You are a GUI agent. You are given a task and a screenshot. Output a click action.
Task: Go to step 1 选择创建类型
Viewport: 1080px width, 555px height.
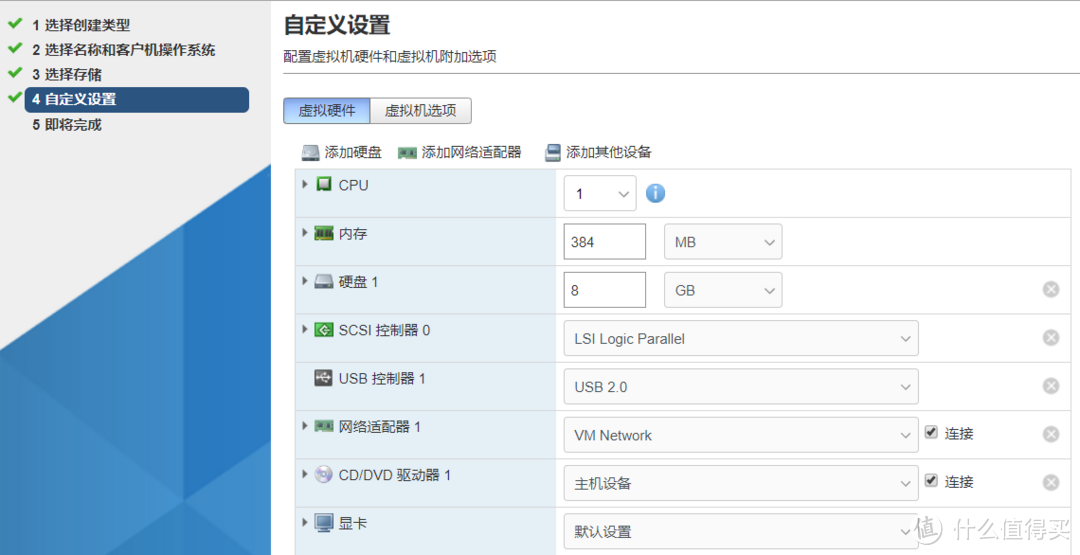tap(81, 25)
